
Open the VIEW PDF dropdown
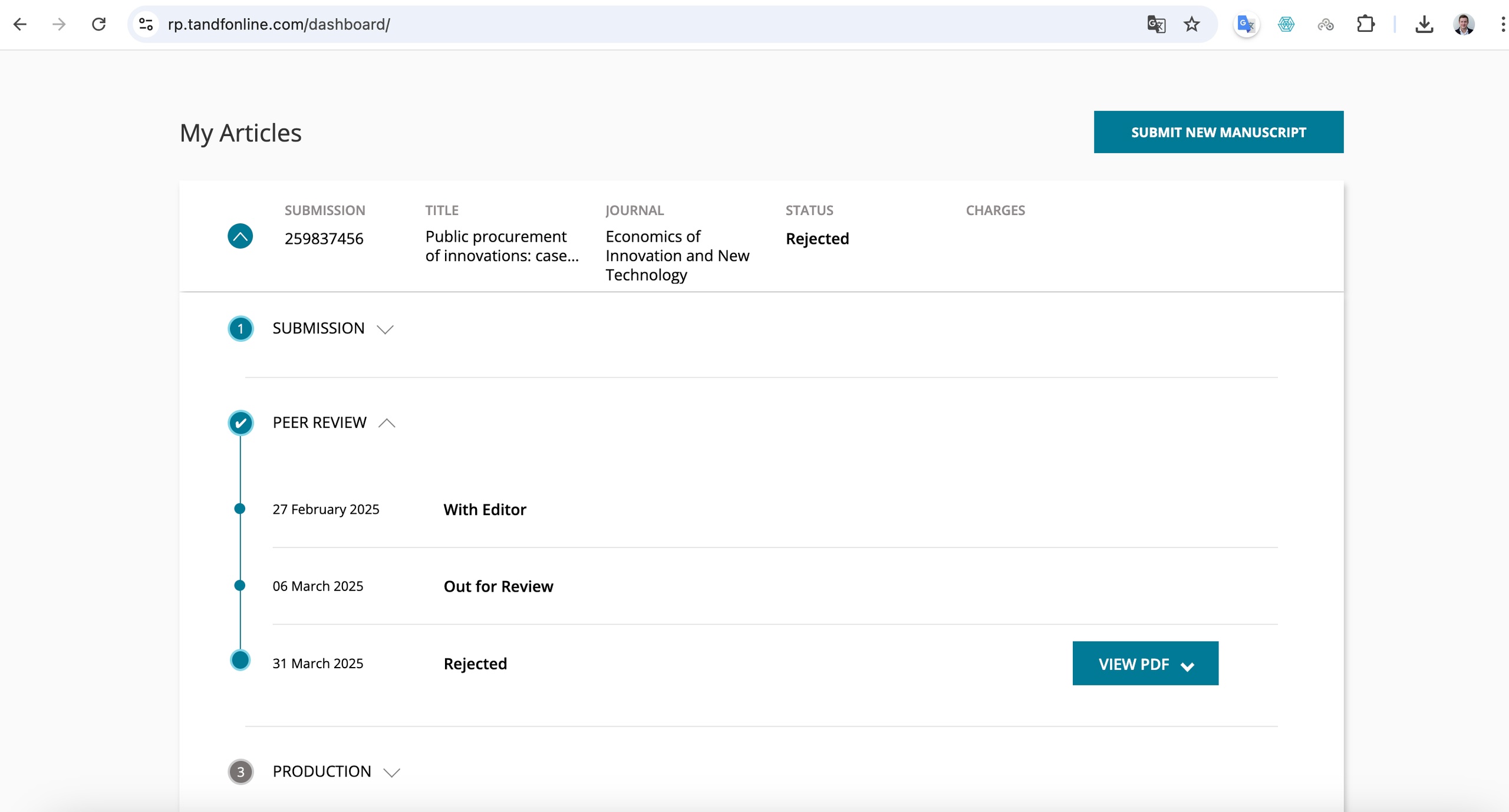tap(1145, 664)
